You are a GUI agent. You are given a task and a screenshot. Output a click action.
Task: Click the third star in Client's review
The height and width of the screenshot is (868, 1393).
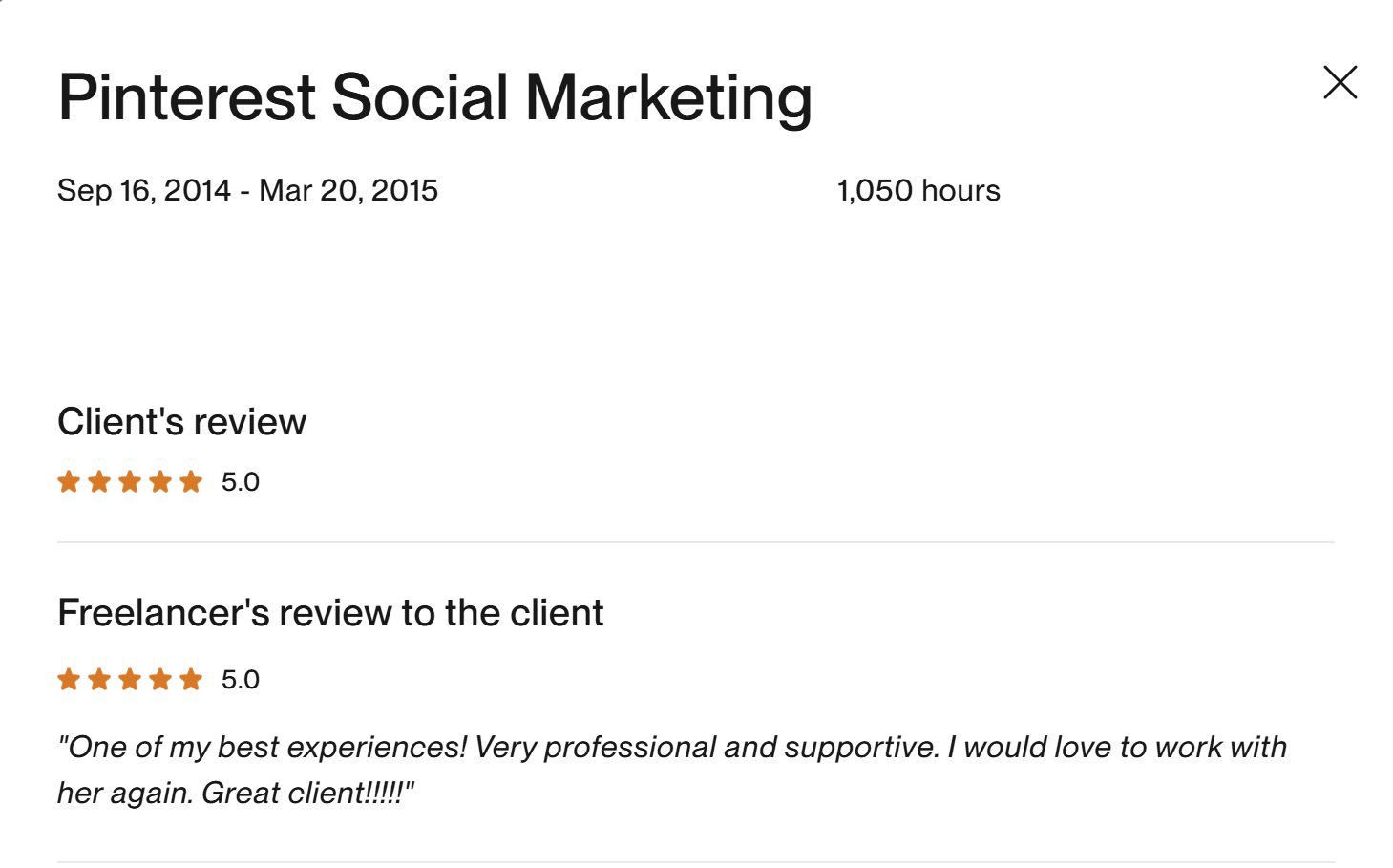[130, 482]
